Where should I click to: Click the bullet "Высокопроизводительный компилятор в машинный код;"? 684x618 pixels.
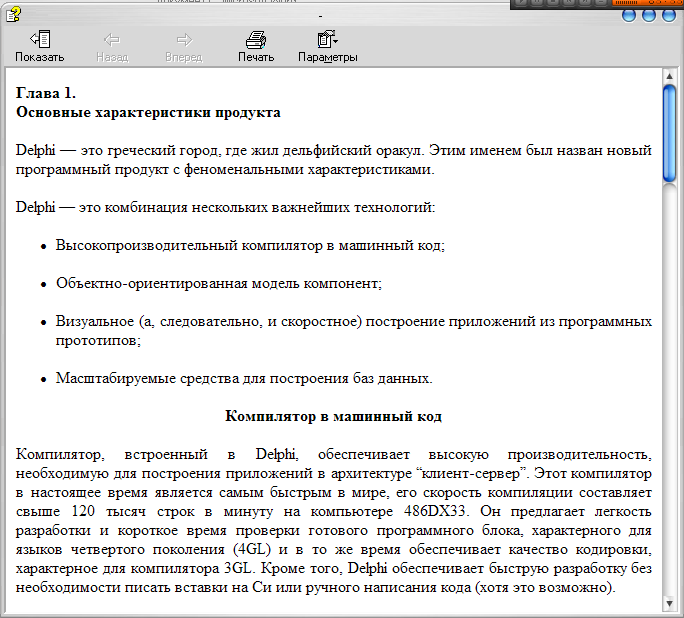tap(250, 245)
